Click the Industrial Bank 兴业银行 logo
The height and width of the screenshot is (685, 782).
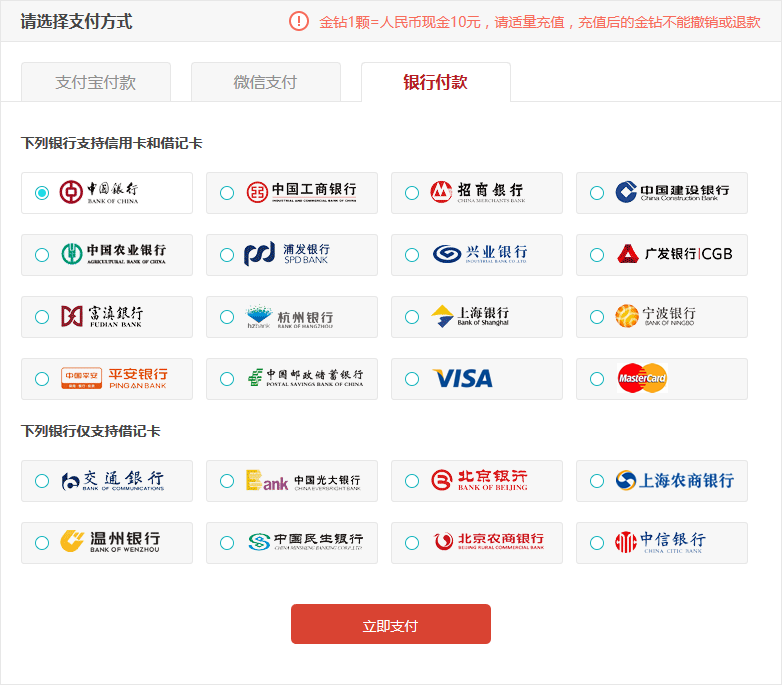coord(480,254)
